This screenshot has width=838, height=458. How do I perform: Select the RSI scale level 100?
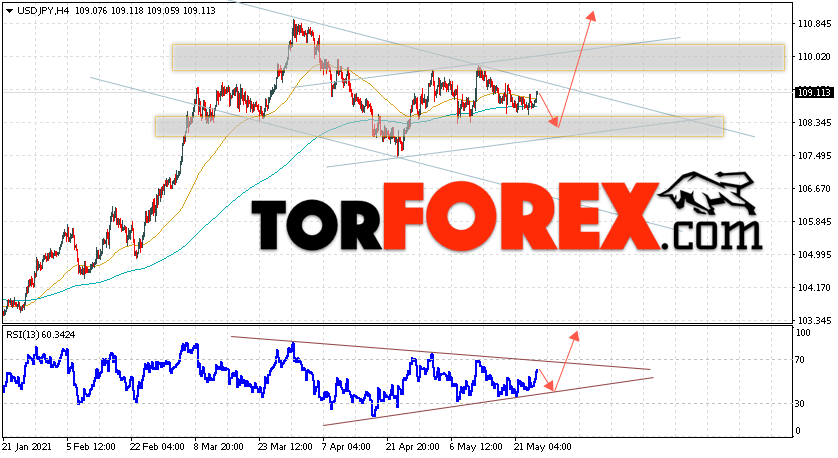(x=803, y=333)
